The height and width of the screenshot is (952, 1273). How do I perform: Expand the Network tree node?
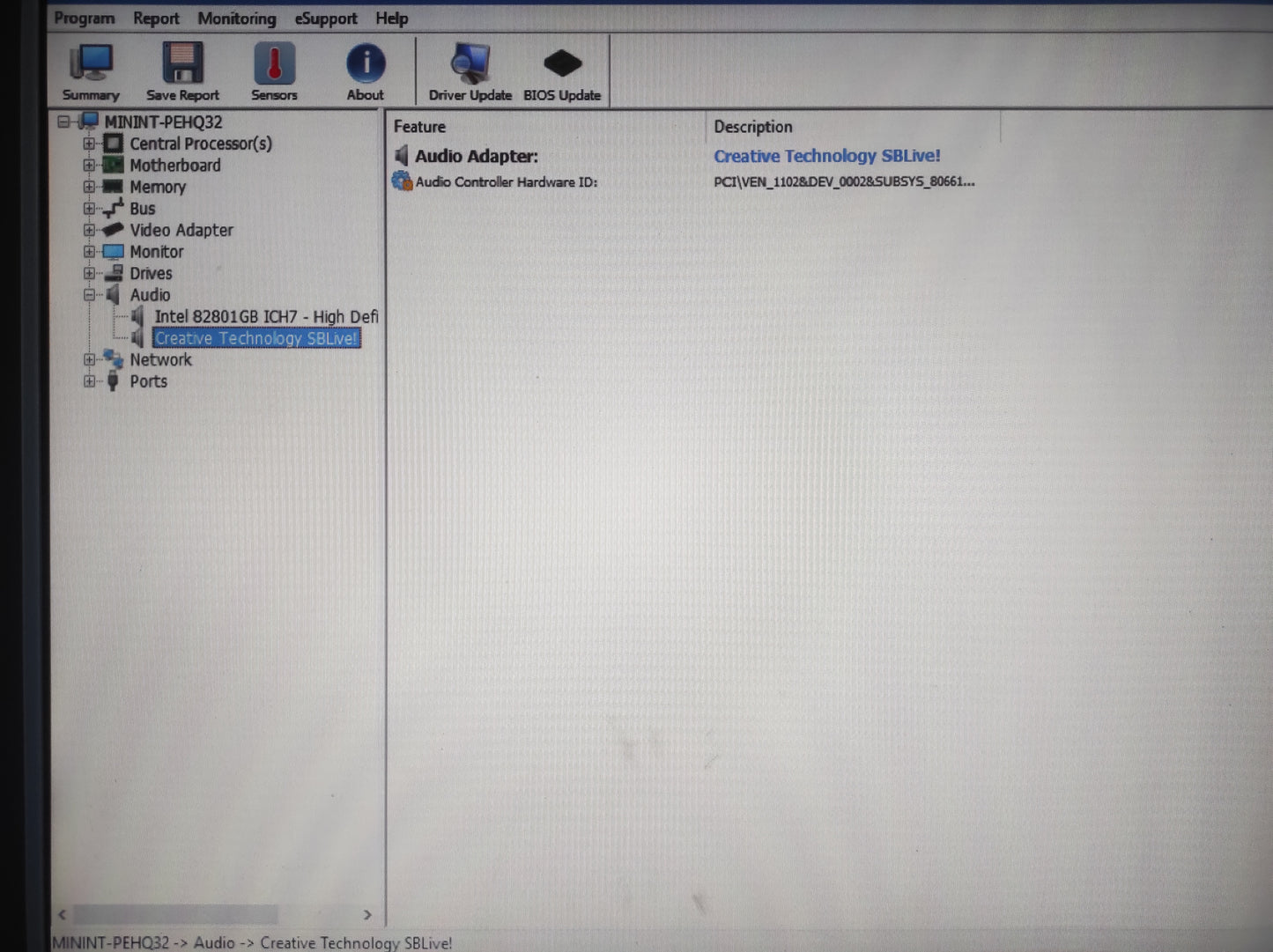coord(89,359)
